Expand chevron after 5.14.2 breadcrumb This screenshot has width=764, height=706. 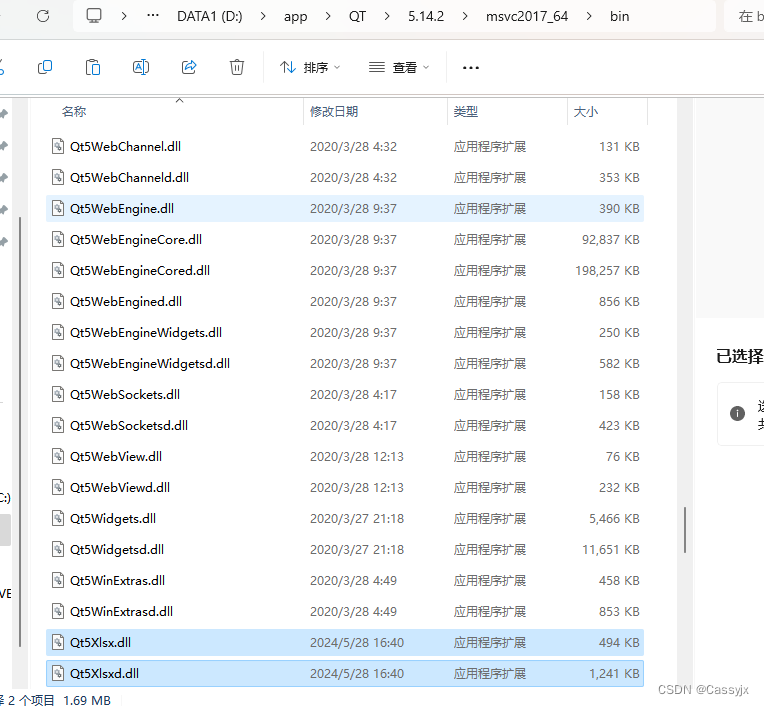coord(465,16)
